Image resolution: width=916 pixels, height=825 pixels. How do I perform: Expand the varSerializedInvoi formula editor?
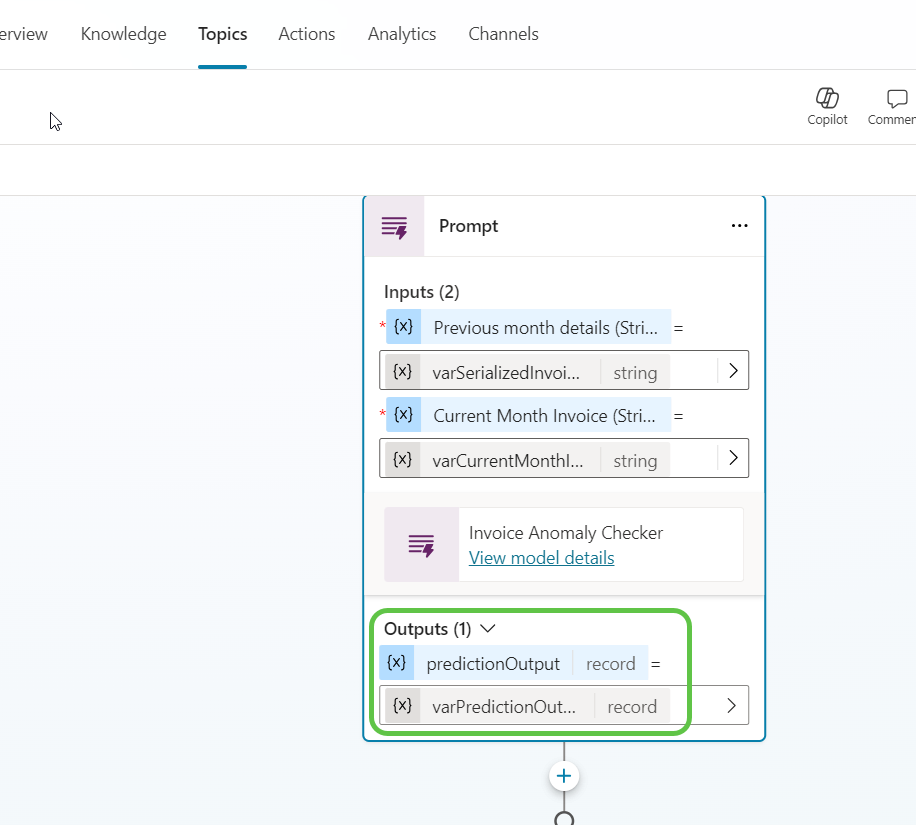coord(733,370)
